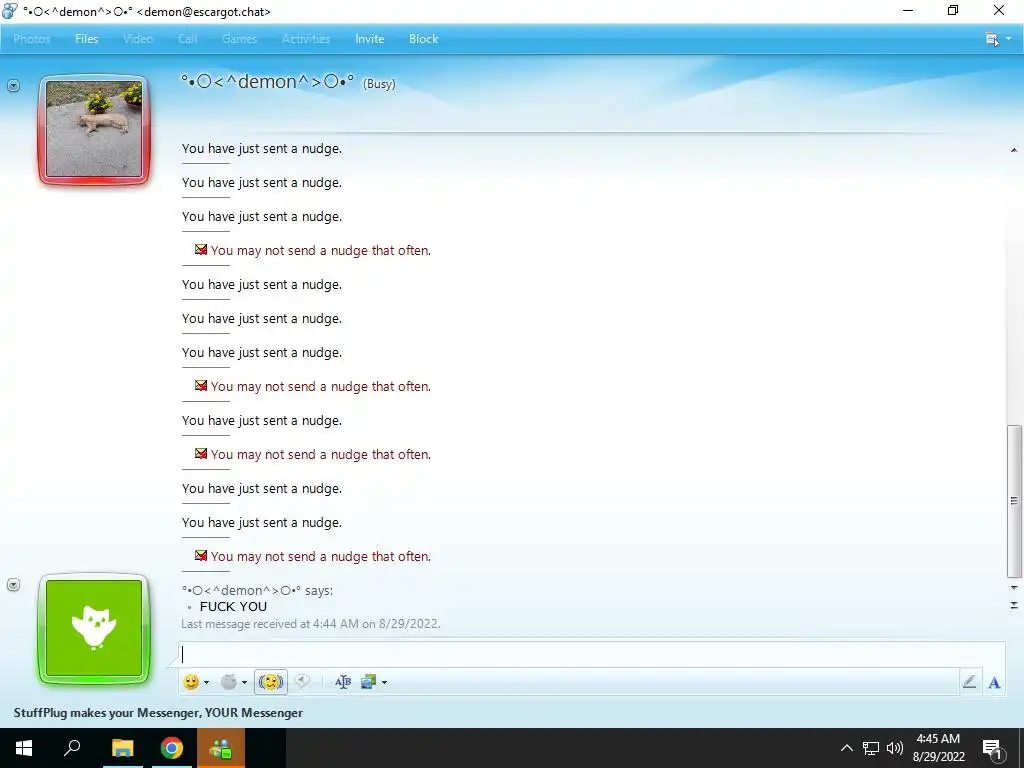Open File Explorer from taskbar
This screenshot has width=1024, height=768.
click(122, 748)
